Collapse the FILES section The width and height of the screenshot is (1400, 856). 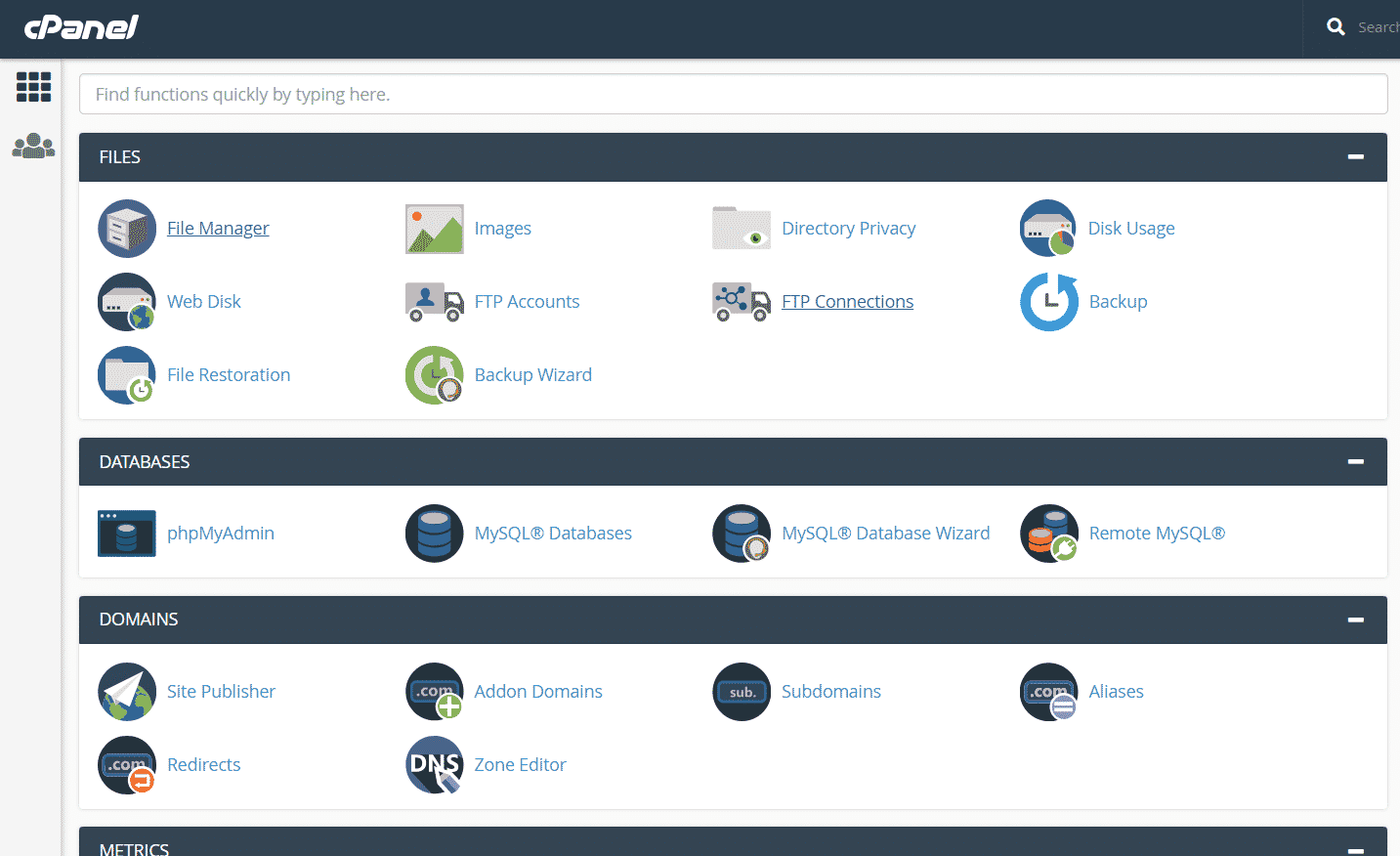(1355, 157)
